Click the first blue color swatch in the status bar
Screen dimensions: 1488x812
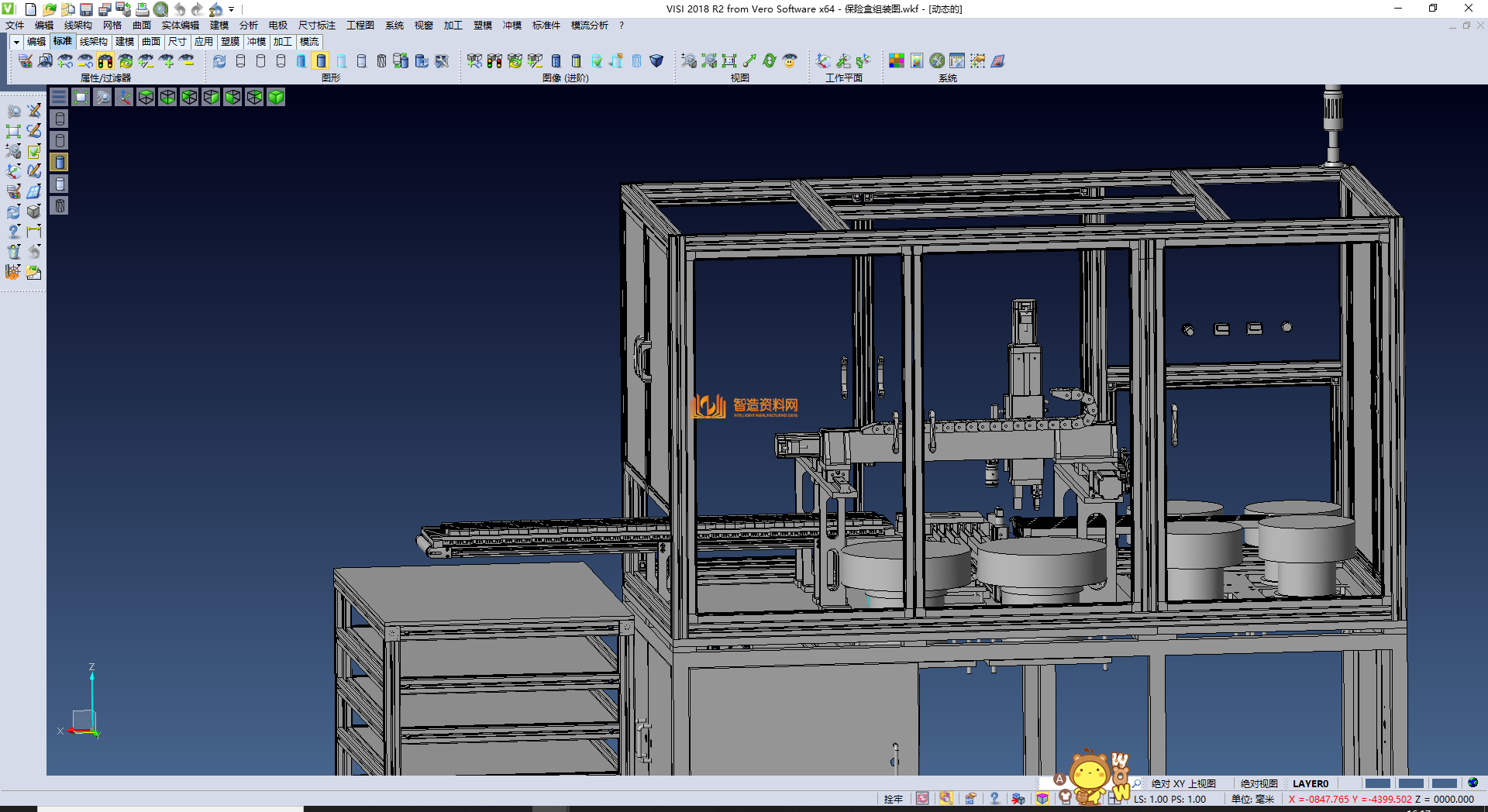1377,783
